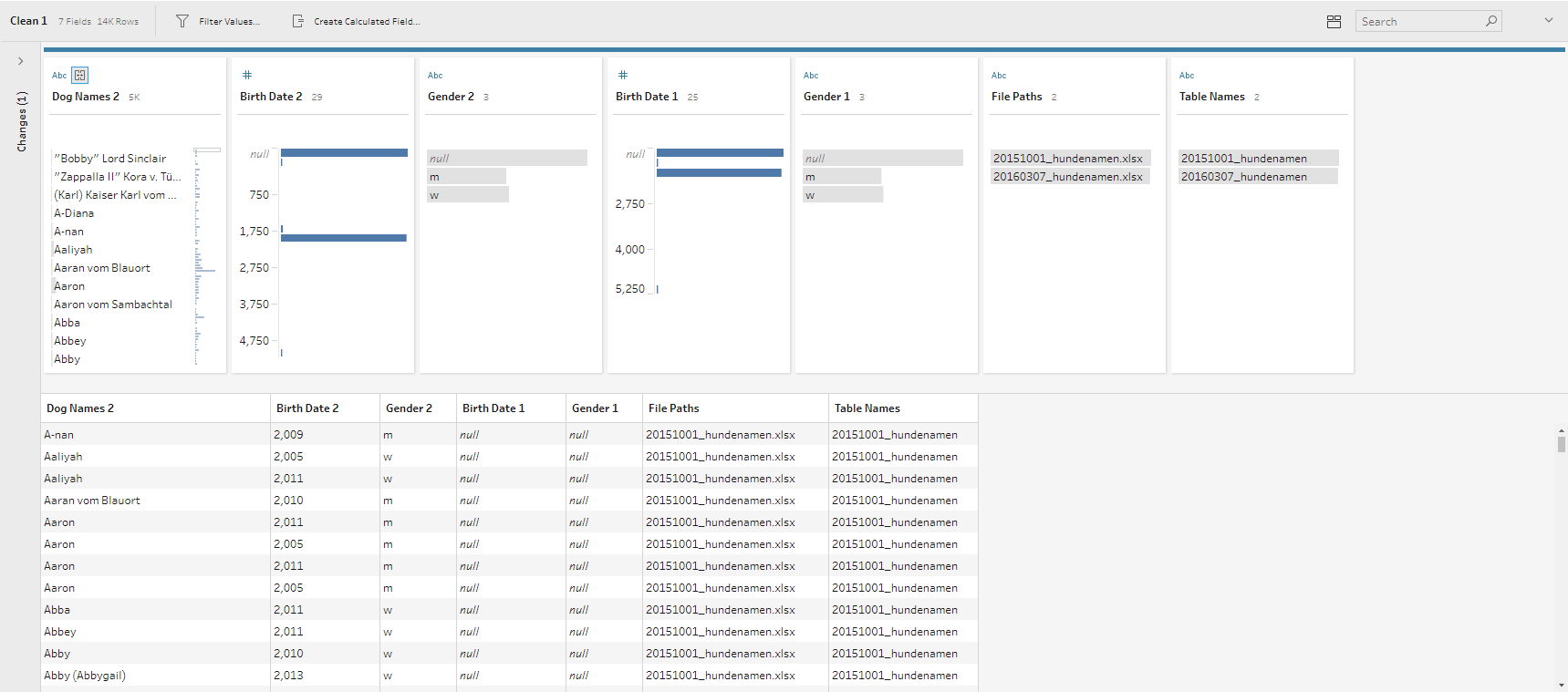Select 20160307_hundenamen in Table Names card
The image size is (1568, 692).
tap(1259, 176)
